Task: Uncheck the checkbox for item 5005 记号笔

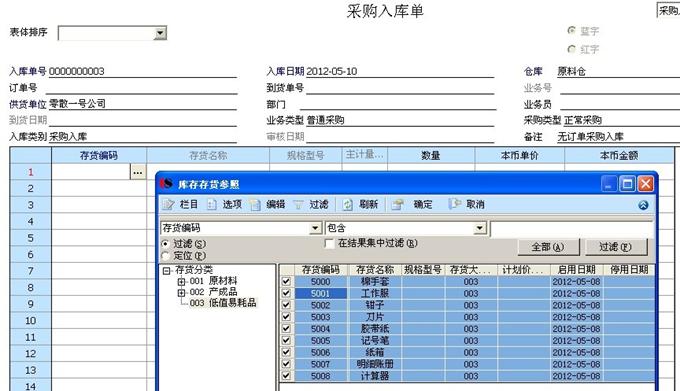Action: [x=286, y=340]
